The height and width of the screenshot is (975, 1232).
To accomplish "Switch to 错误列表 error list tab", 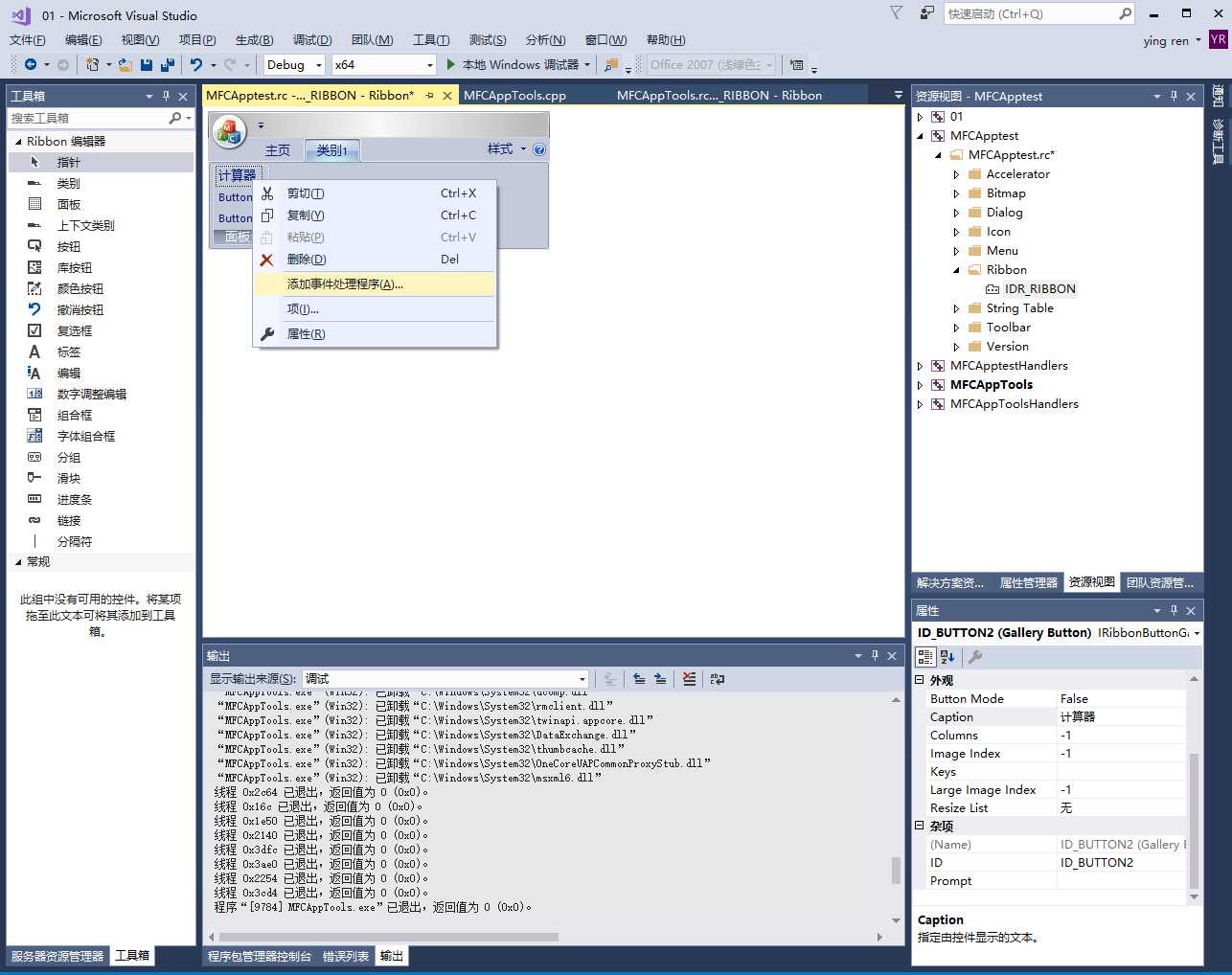I will click(x=345, y=956).
